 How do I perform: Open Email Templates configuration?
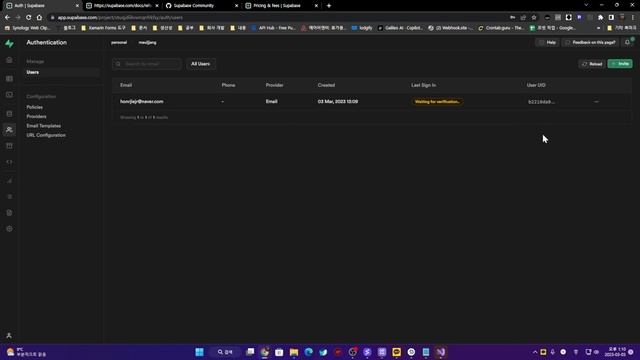tap(44, 126)
